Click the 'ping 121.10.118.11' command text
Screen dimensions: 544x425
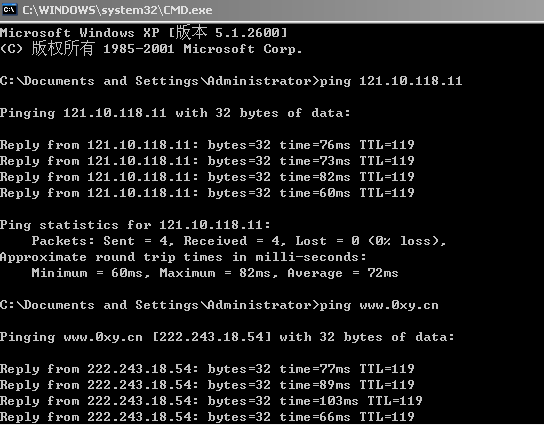point(391,81)
